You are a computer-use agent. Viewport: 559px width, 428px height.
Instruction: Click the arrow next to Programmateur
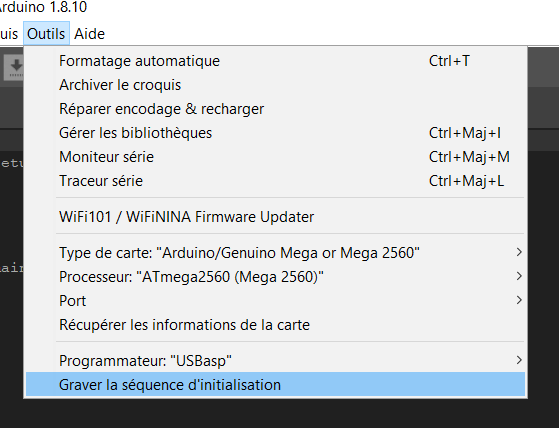tap(519, 360)
